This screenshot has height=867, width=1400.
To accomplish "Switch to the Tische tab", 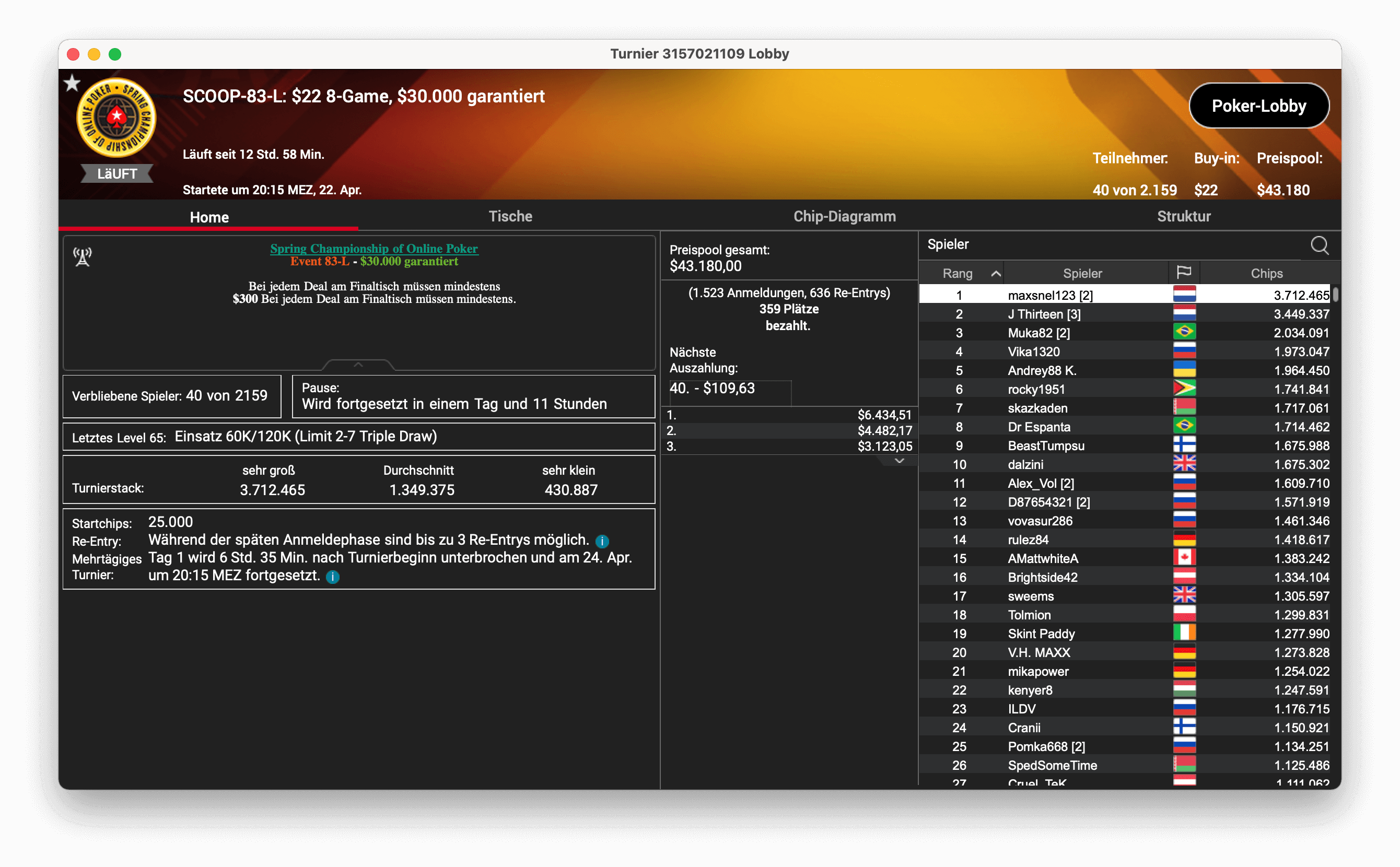I will 510,216.
